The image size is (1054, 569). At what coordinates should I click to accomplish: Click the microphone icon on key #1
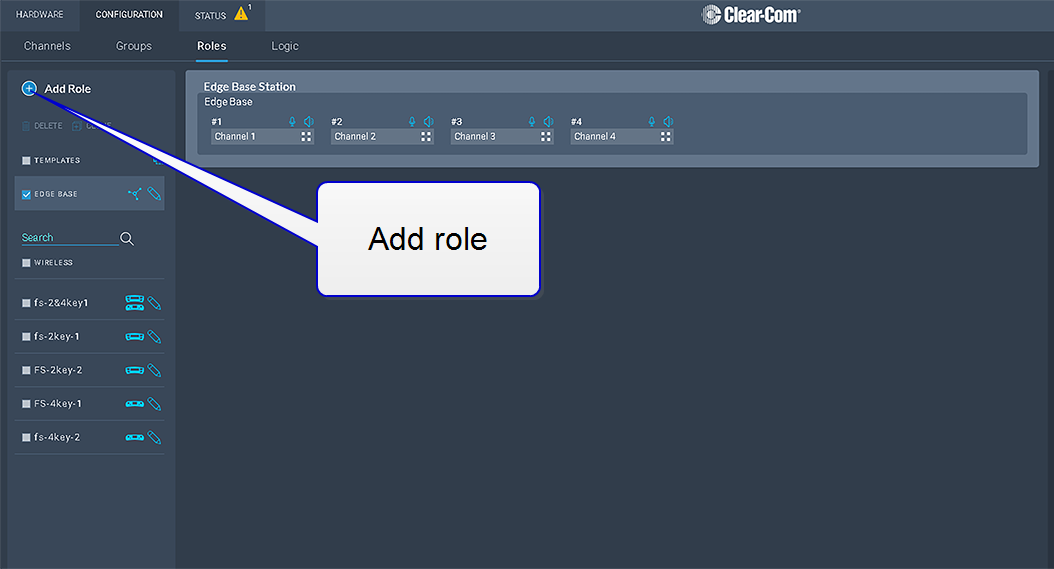point(292,122)
